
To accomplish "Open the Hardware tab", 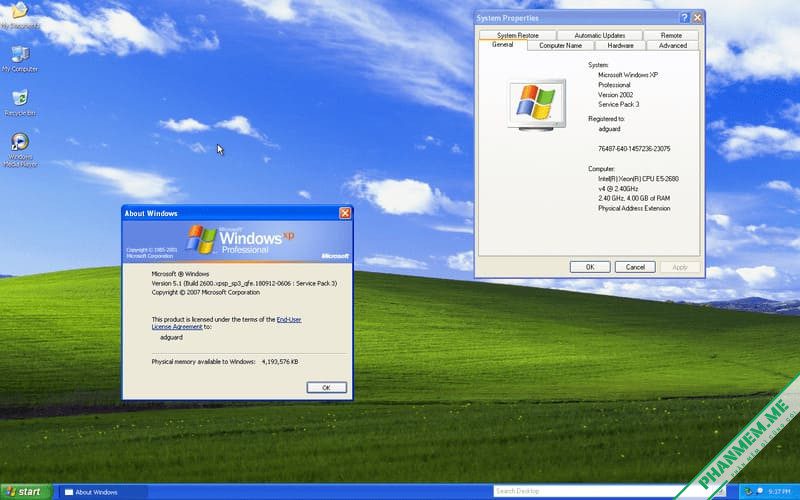I will click(x=620, y=45).
